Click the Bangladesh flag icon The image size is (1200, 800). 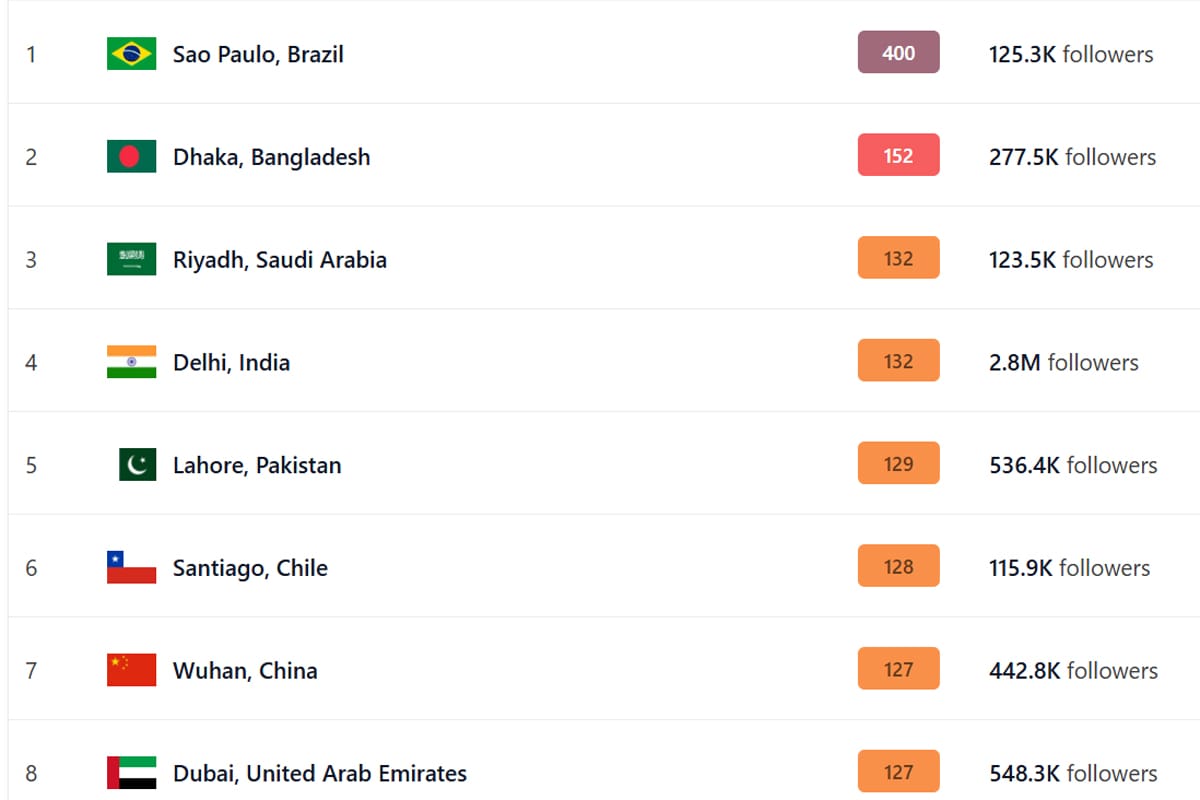click(131, 156)
